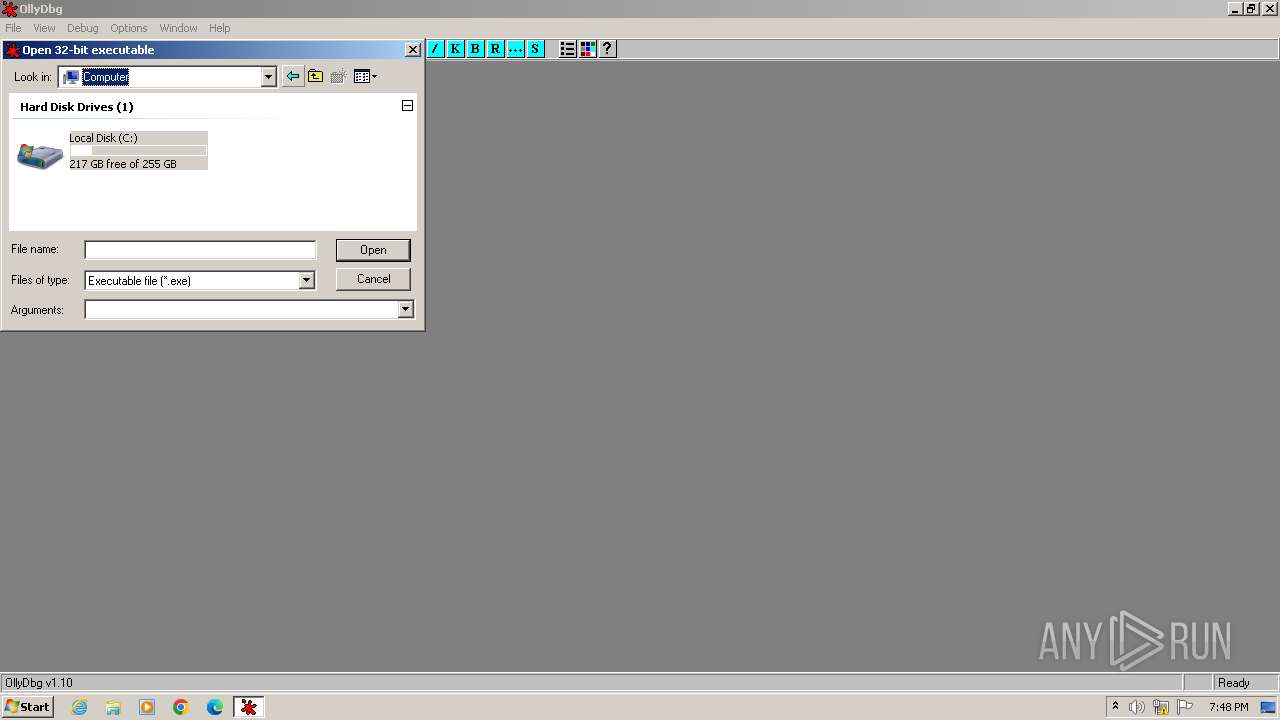The image size is (1280, 720).
Task: Show hidden tray icons arrow
Action: pyautogui.click(x=1116, y=707)
